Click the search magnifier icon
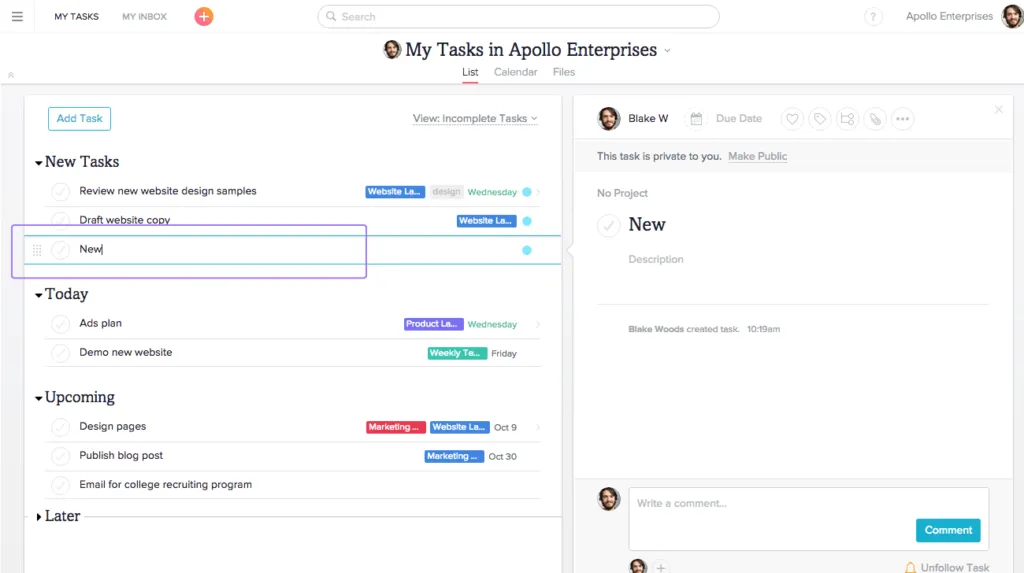The height and width of the screenshot is (573, 1024). [x=331, y=16]
